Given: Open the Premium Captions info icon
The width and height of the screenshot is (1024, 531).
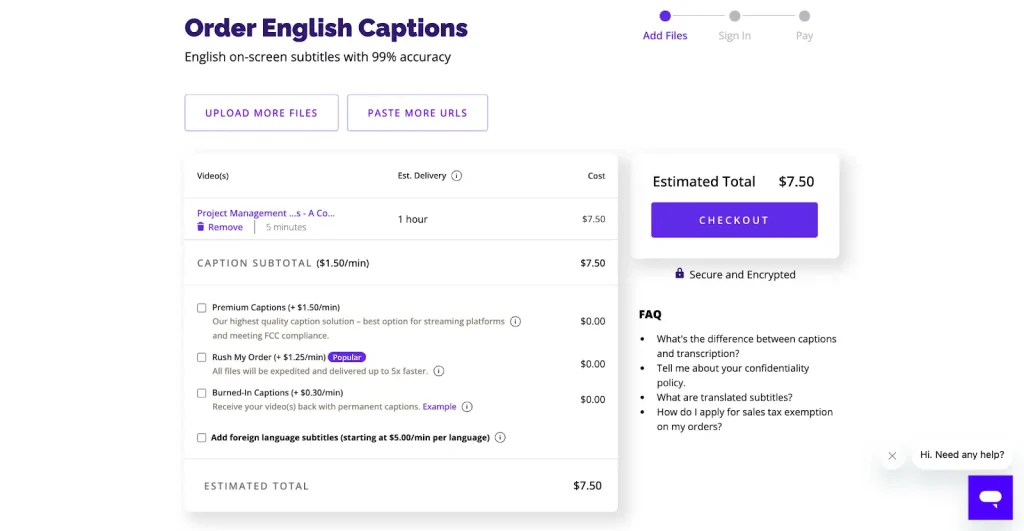Looking at the screenshot, I should point(516,322).
